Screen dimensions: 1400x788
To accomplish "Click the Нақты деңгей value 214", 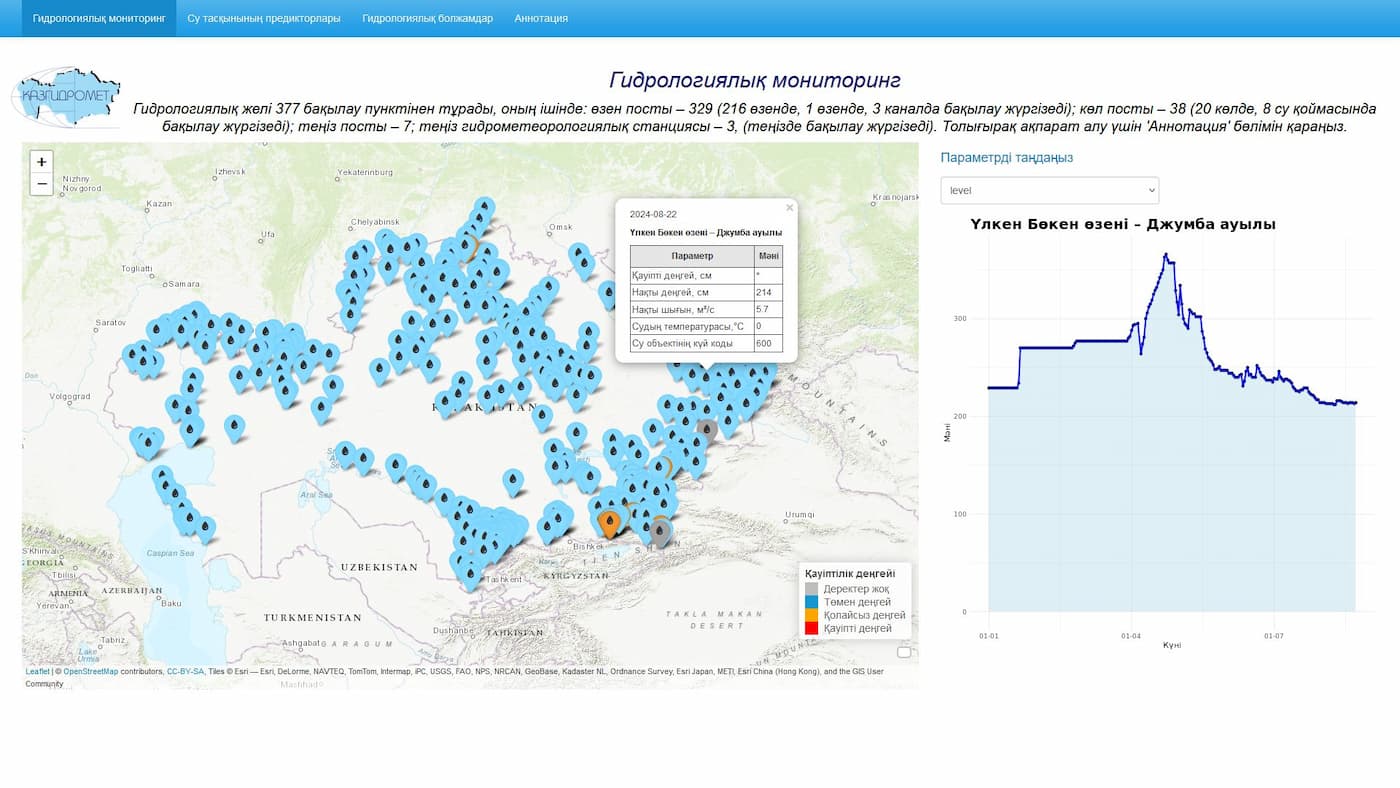I will pyautogui.click(x=768, y=292).
